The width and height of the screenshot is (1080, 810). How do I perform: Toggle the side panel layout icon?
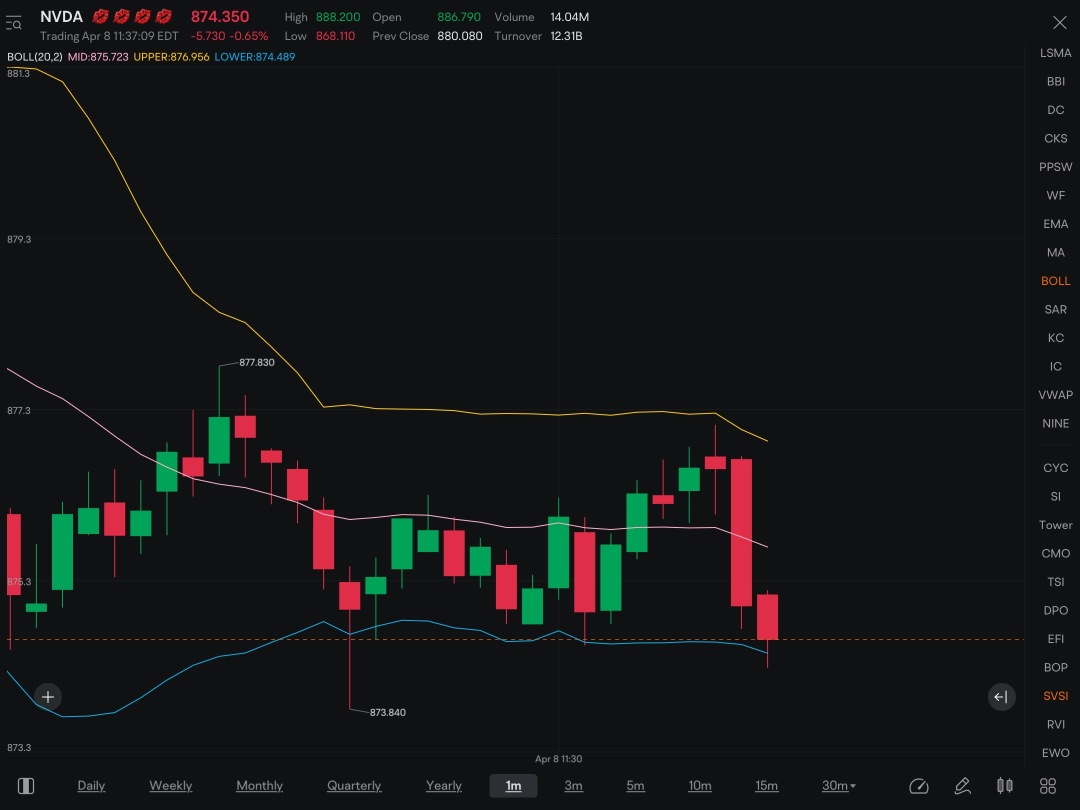(x=26, y=786)
